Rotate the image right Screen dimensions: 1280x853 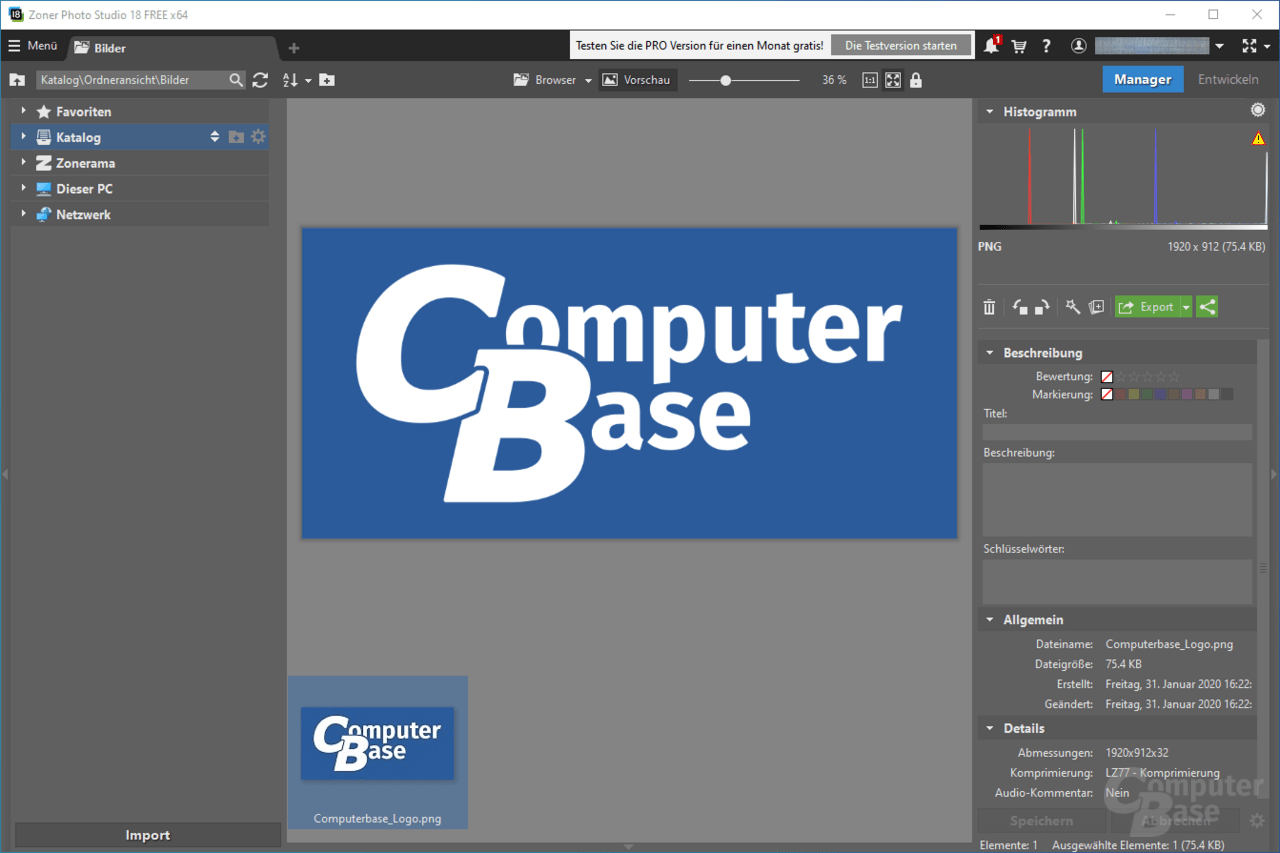(x=1042, y=307)
